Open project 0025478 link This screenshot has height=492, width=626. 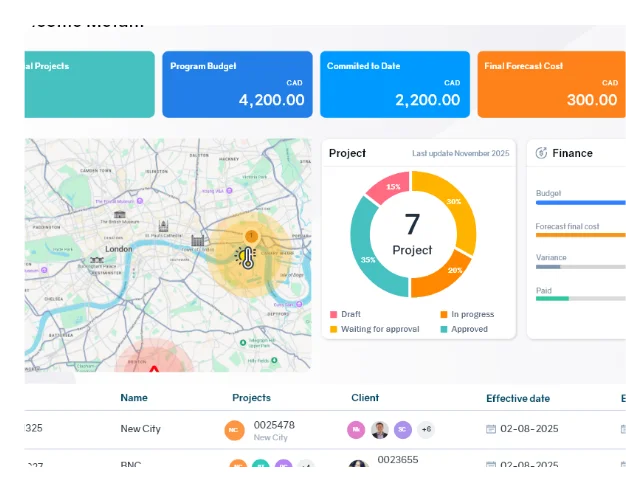point(274,425)
